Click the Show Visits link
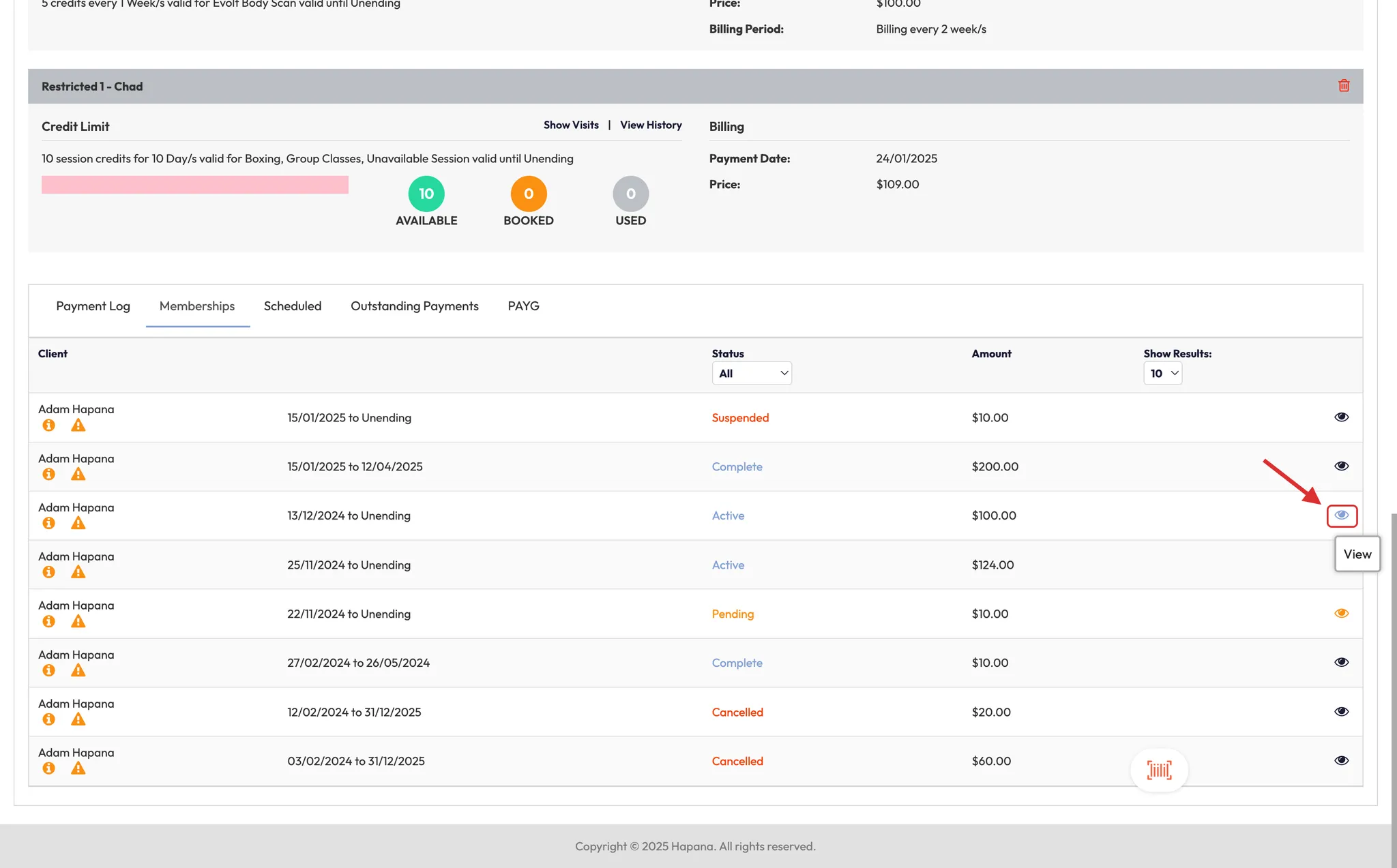 click(x=571, y=125)
